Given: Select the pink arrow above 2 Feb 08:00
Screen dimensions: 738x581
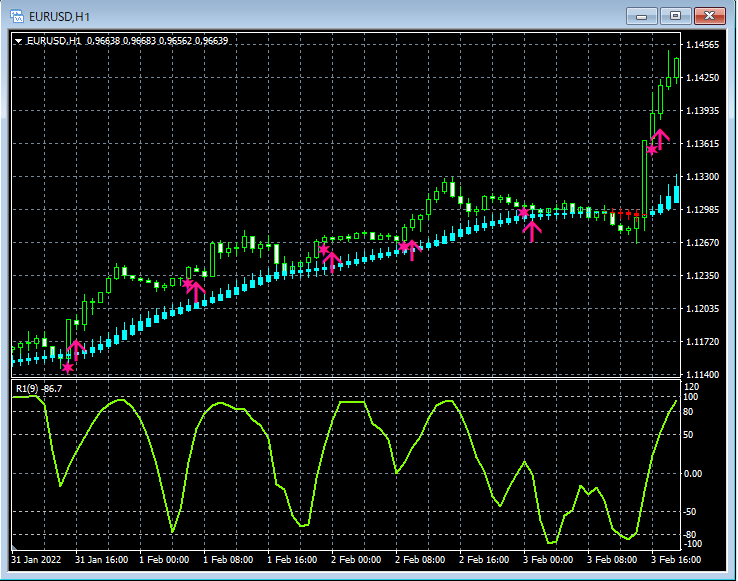Looking at the screenshot, I should (410, 249).
